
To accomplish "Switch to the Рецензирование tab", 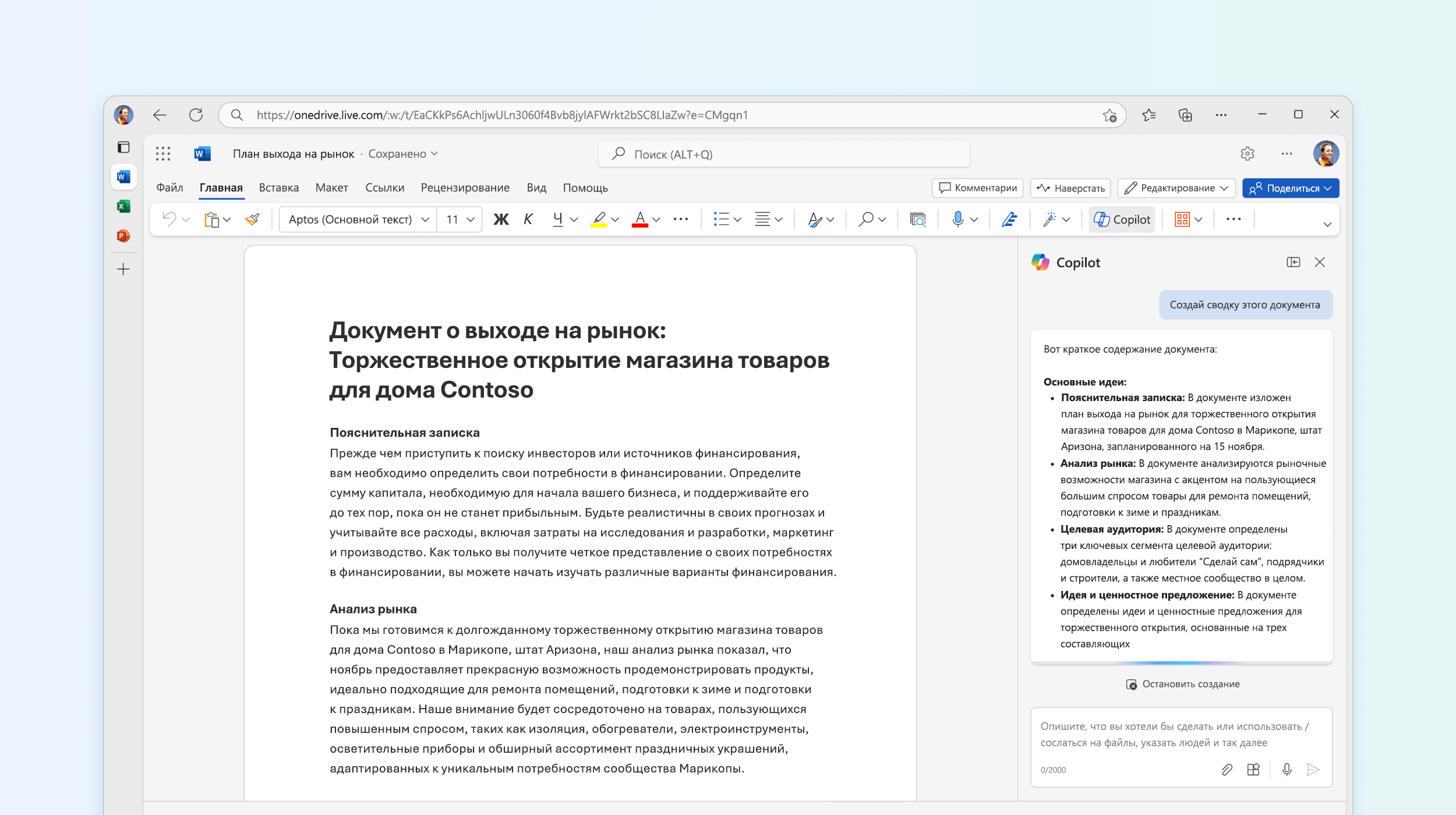I will [465, 187].
